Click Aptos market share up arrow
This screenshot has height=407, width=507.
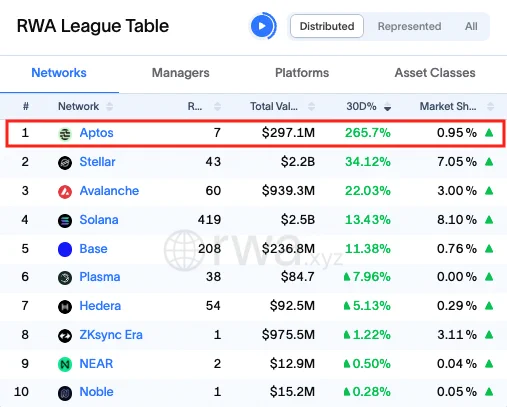[x=489, y=133]
